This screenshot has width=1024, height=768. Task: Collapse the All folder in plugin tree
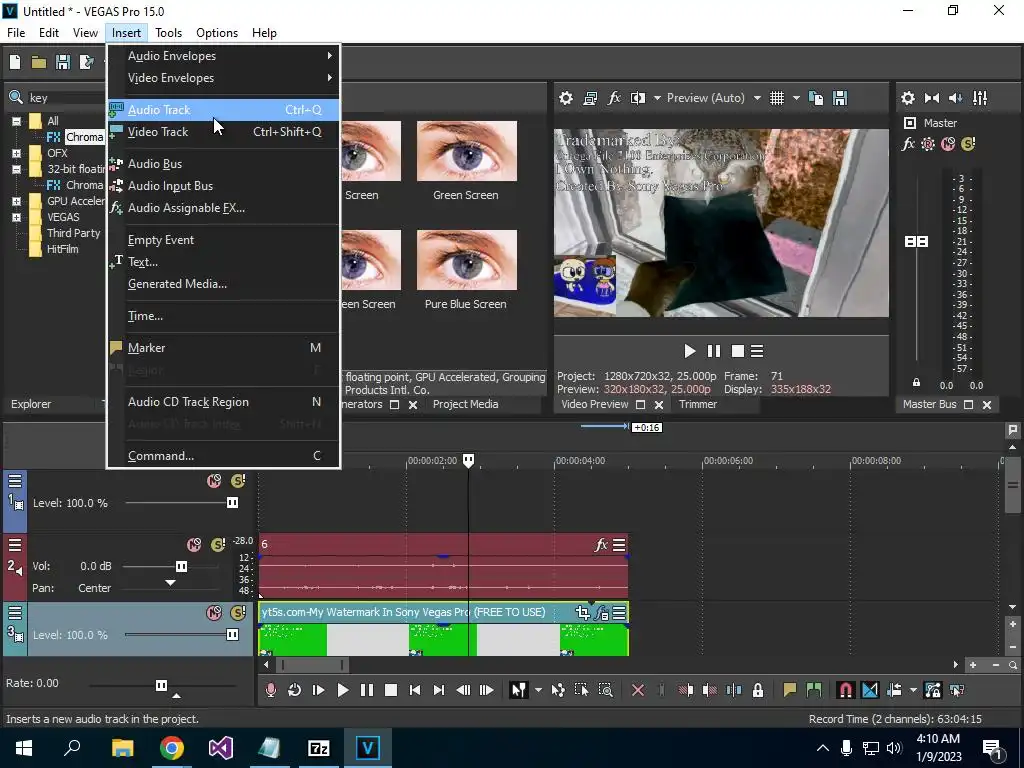click(16, 121)
